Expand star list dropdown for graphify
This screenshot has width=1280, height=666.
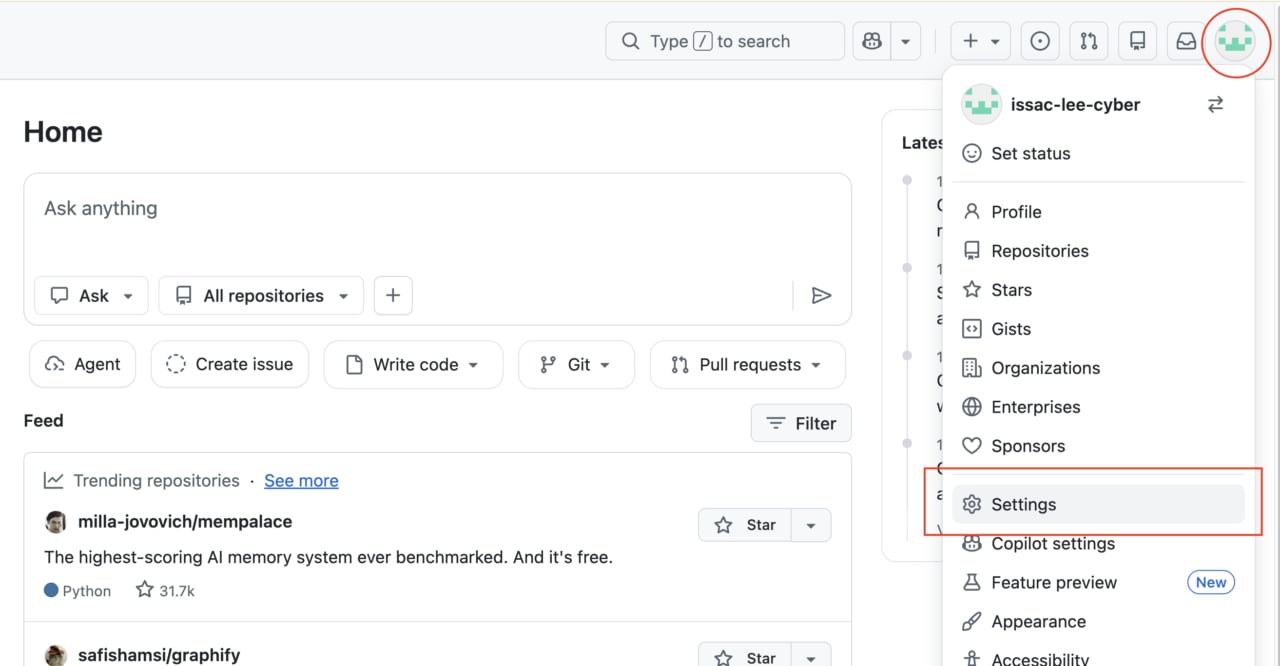click(x=811, y=655)
